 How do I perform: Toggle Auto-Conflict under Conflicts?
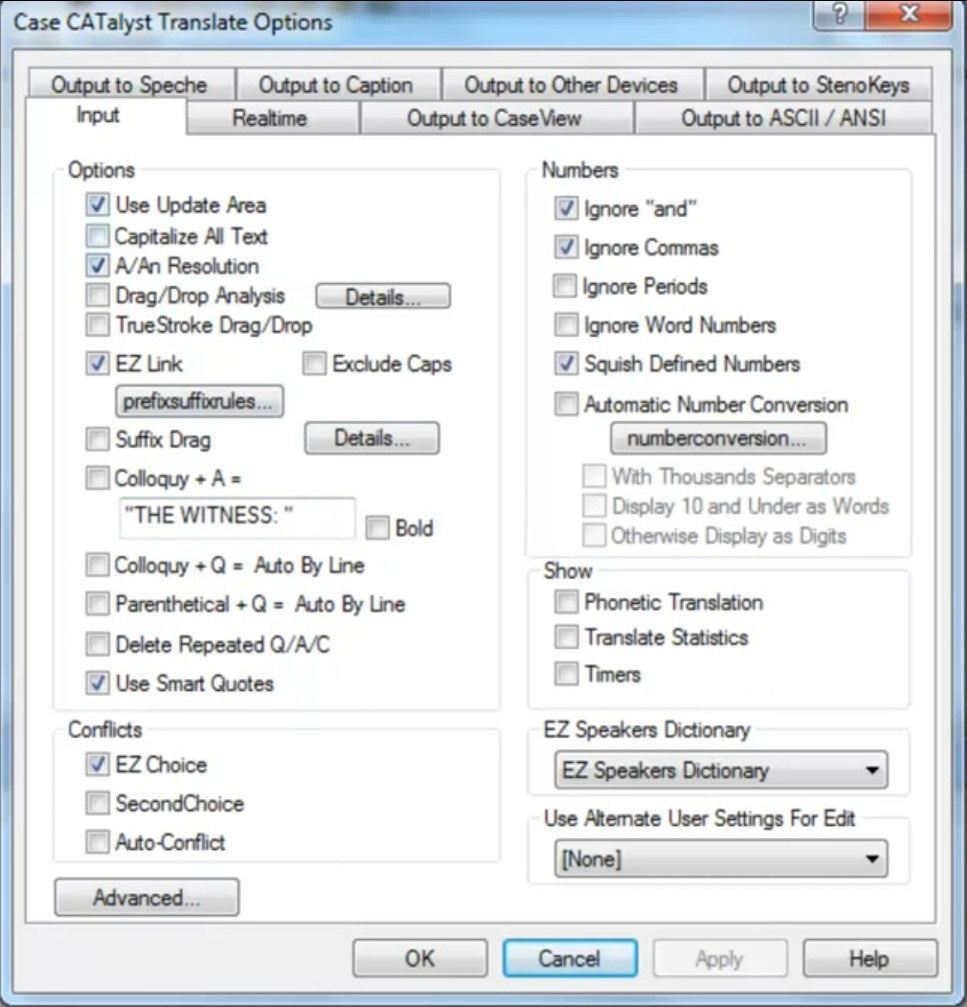(x=97, y=842)
